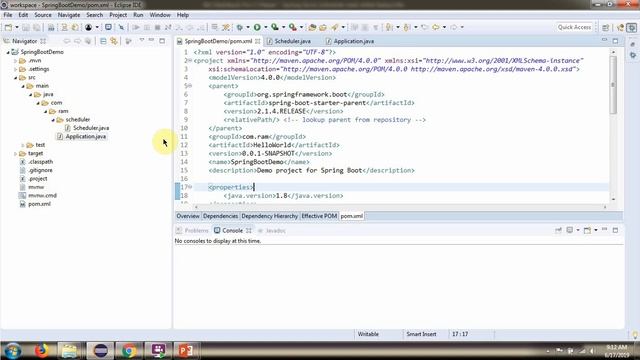The height and width of the screenshot is (360, 640).
Task: Open the Source menu
Action: point(43,15)
